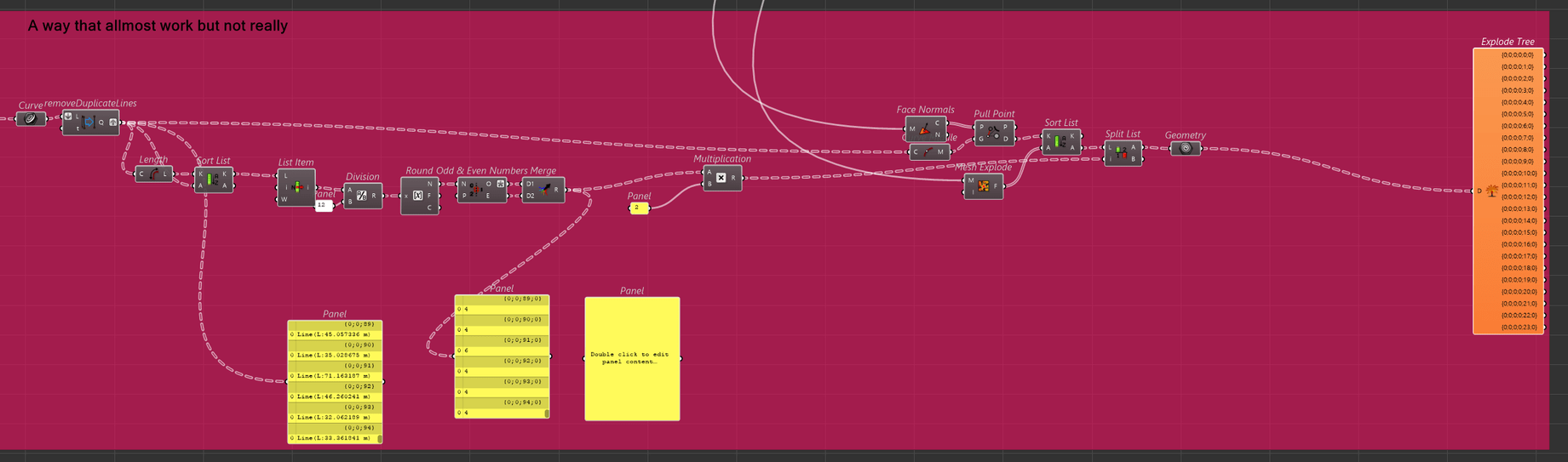Viewport: 1568px width, 462px height.
Task: Click the Split List component icon
Action: (1122, 153)
